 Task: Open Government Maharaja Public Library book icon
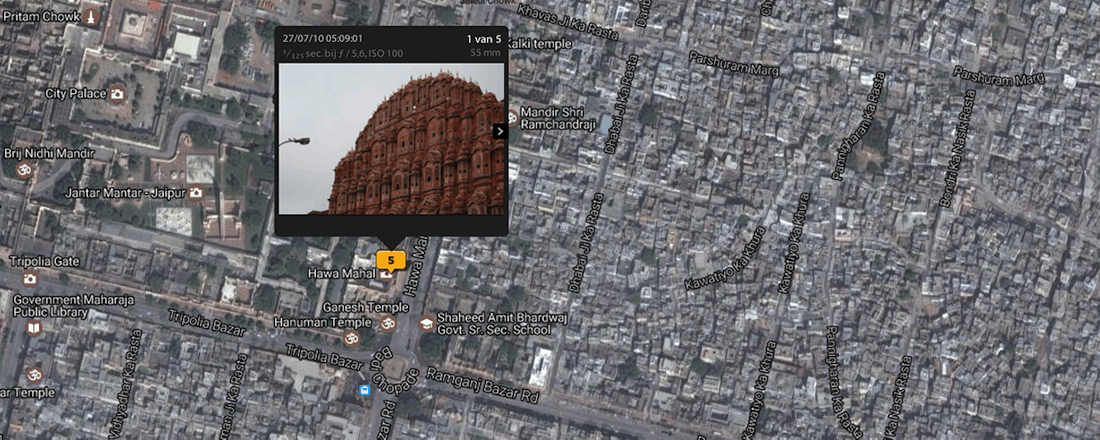[x=34, y=327]
